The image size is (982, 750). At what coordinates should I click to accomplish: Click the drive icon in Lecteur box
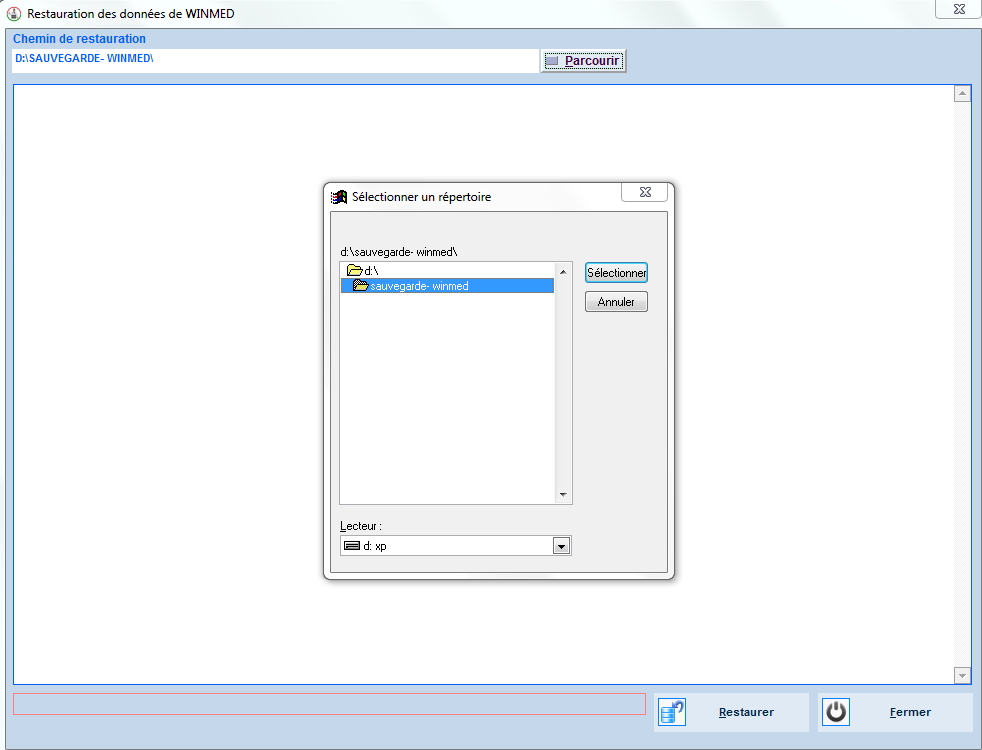click(x=351, y=546)
